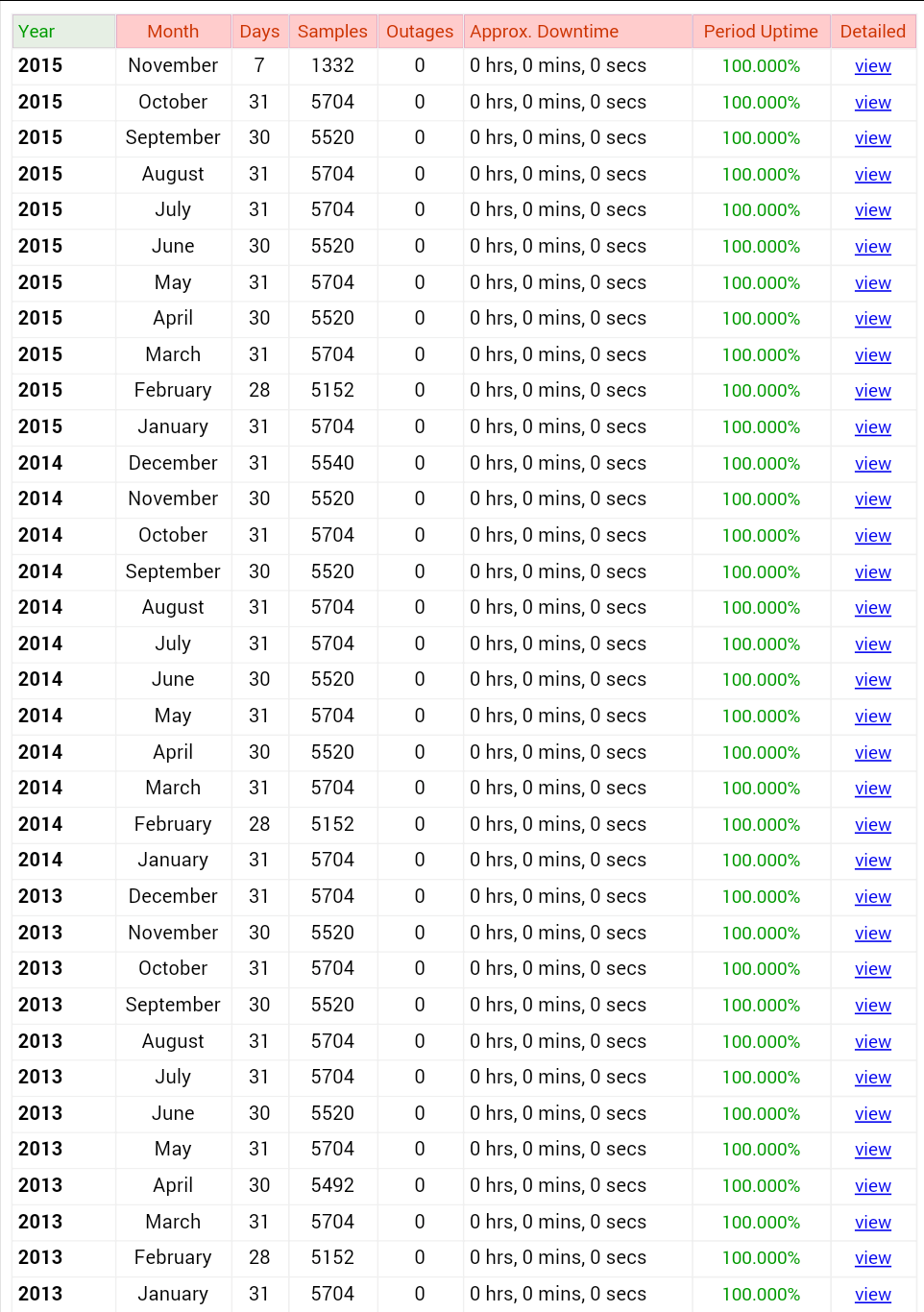Open view link for June 2013
This screenshot has width=924, height=1312.
pyautogui.click(x=872, y=1114)
